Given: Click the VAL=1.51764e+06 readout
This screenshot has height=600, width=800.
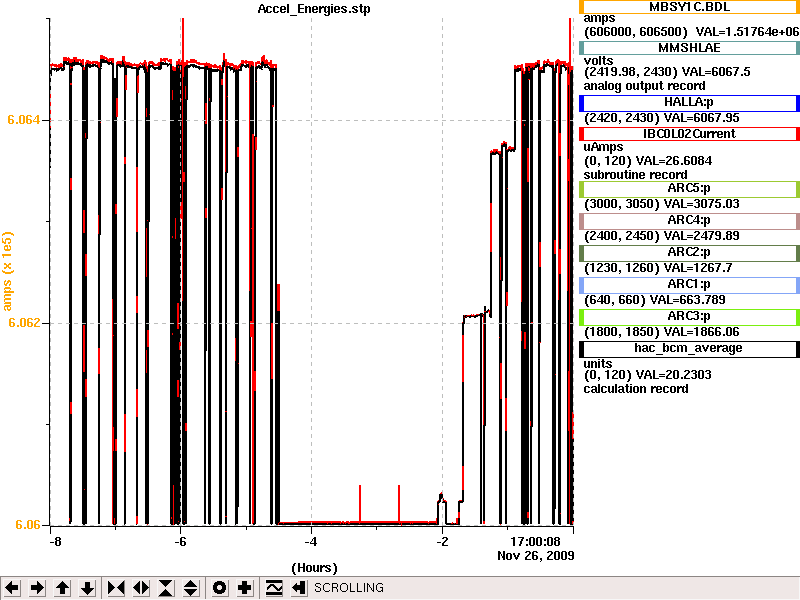Looking at the screenshot, I should point(747,32).
